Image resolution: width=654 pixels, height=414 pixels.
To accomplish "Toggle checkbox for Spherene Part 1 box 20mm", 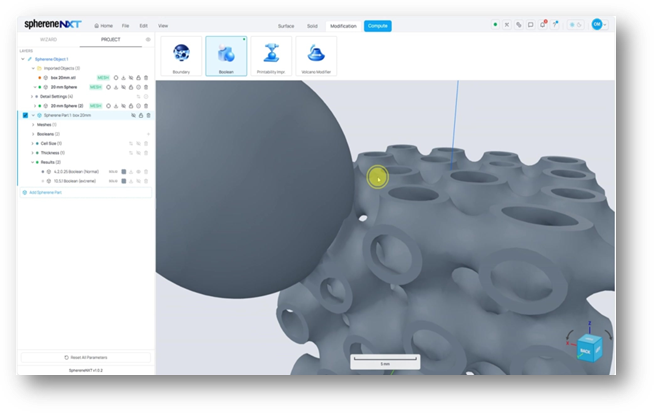I will pyautogui.click(x=25, y=115).
